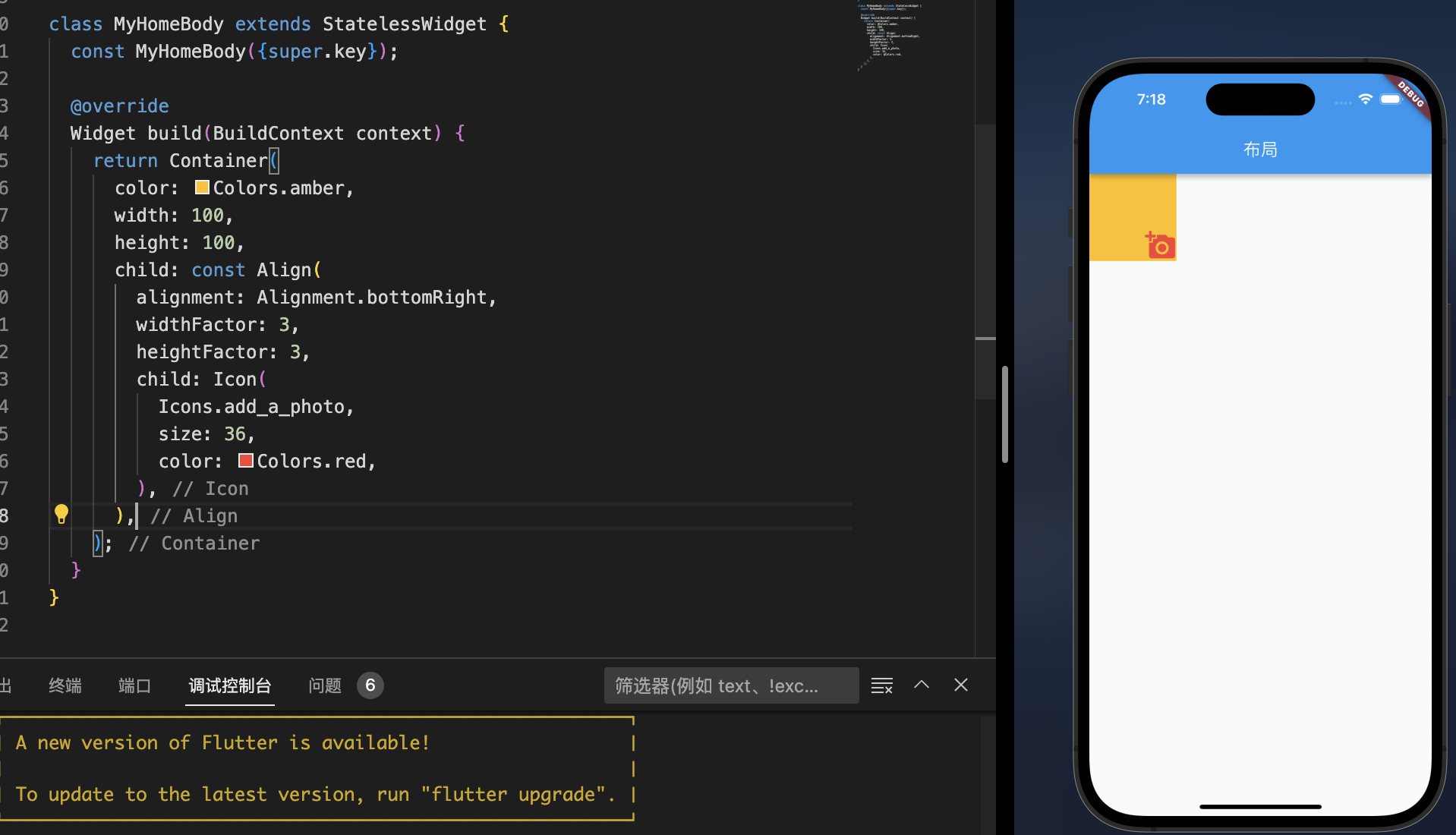1456x835 pixels.
Task: Maximize panel with the chevron-up icon
Action: point(922,685)
